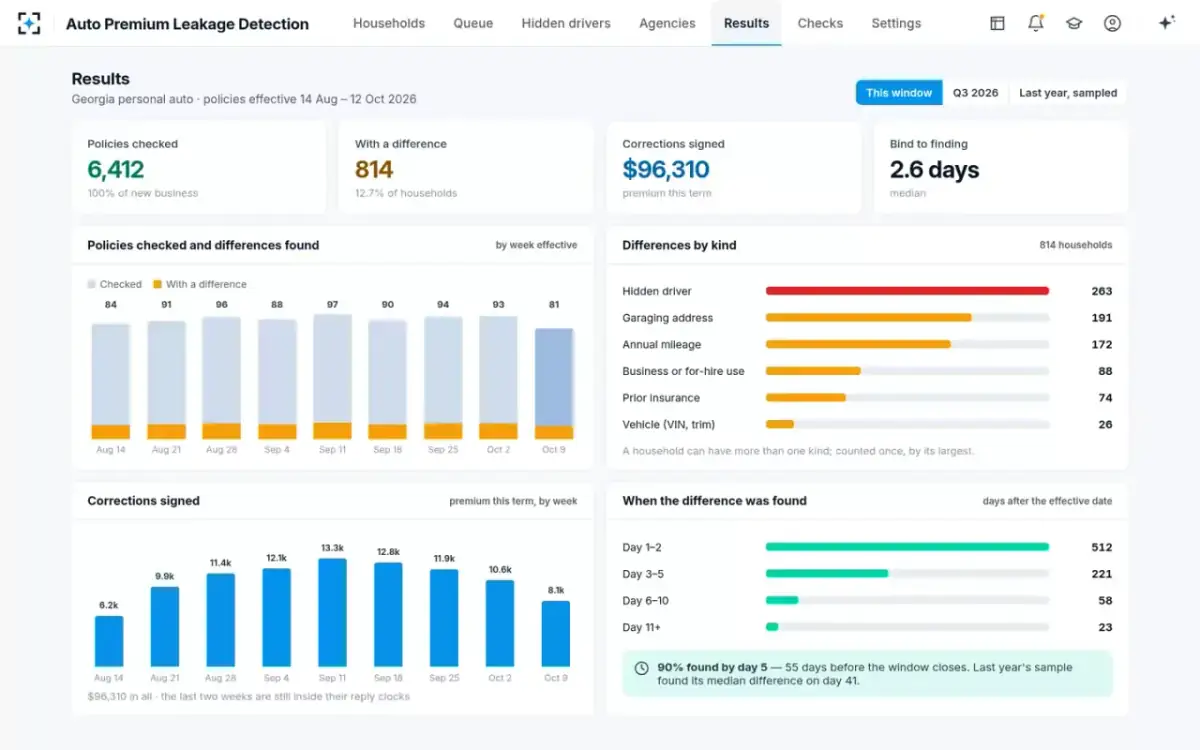Screen dimensions: 1200x750
Task: Select the Aug 14 bar in Corrections signed chart
Action: pos(109,641)
